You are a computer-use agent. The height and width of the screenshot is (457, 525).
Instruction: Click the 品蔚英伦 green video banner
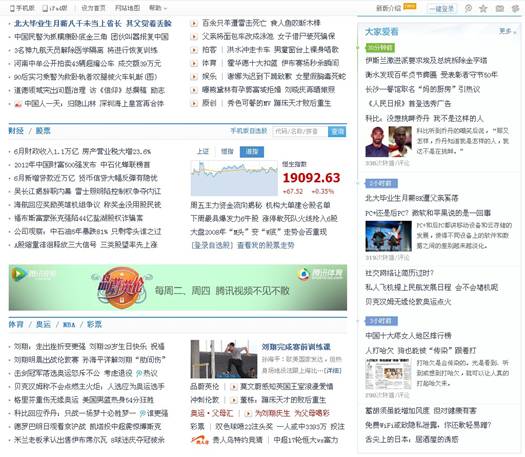(x=178, y=288)
